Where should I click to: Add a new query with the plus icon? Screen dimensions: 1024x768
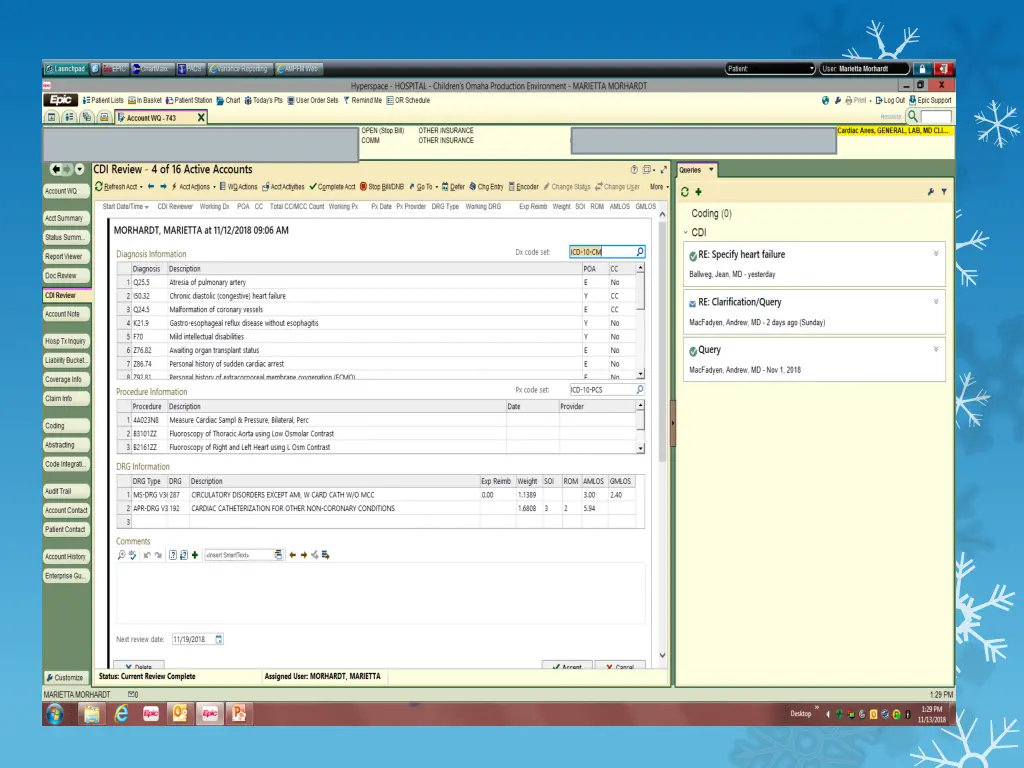pyautogui.click(x=698, y=192)
